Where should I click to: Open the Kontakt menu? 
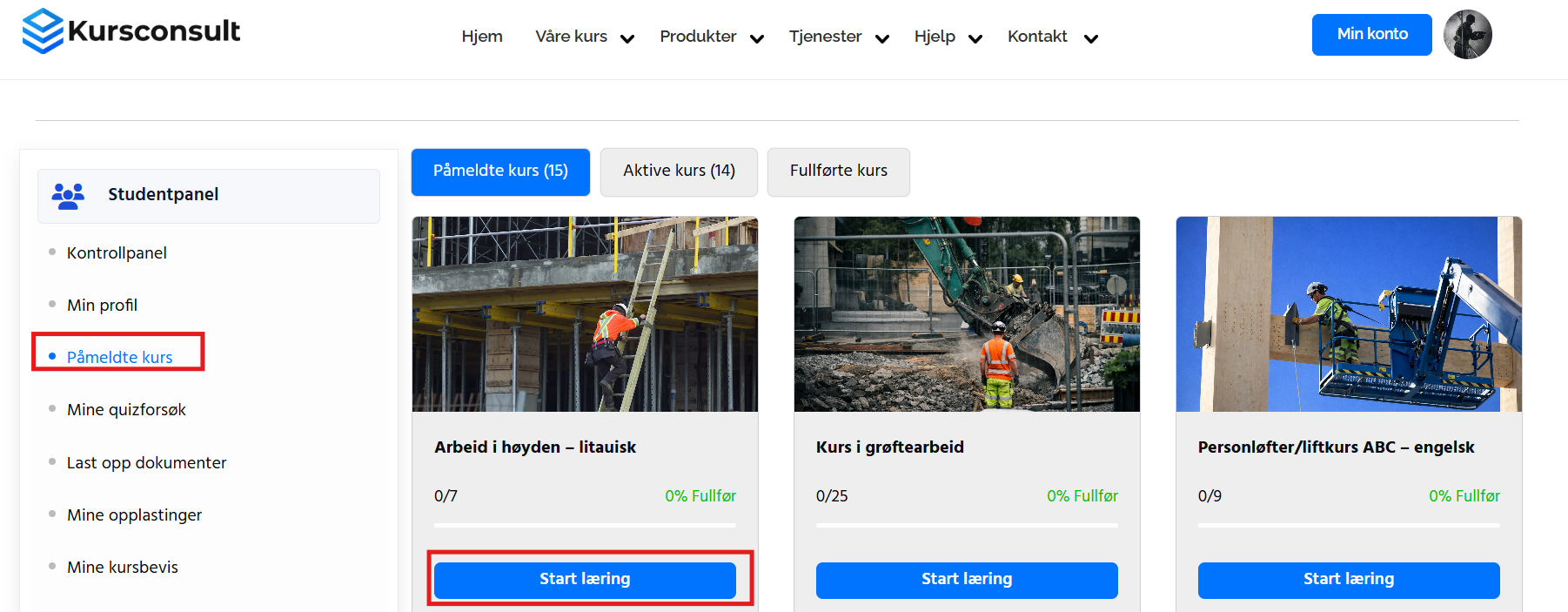coord(1037,37)
